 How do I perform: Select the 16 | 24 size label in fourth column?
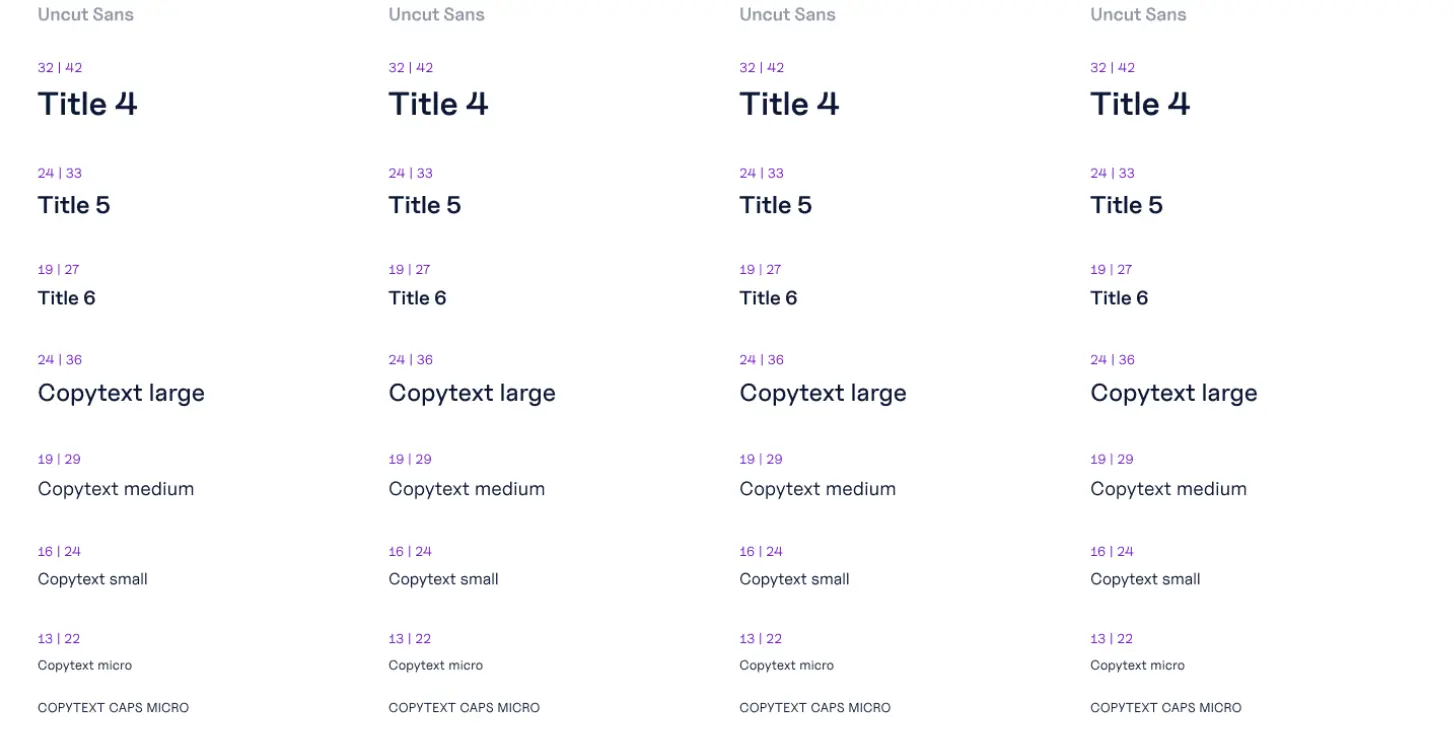[1112, 551]
